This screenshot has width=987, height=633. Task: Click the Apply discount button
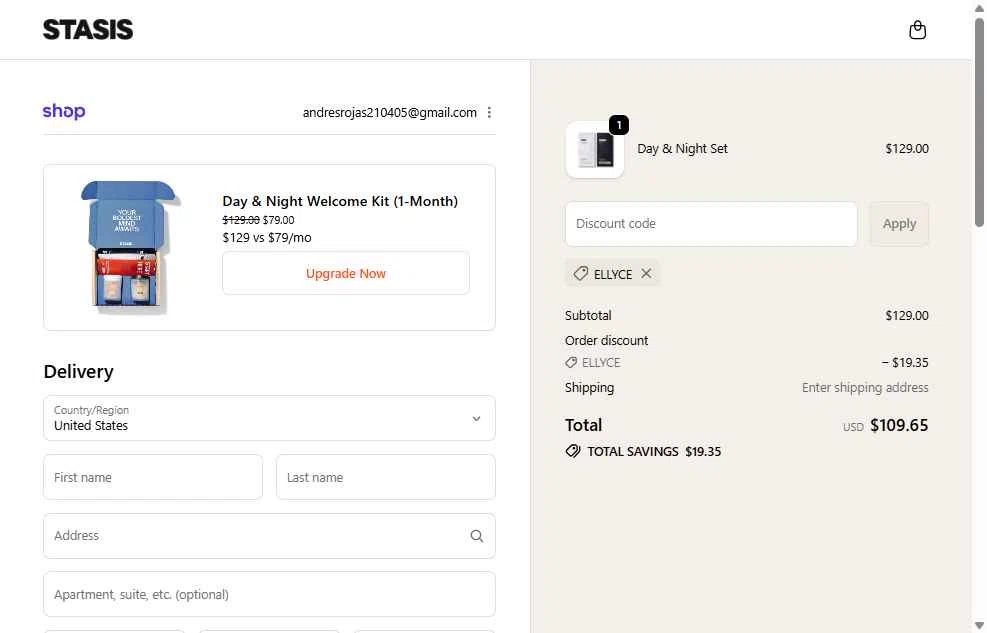[899, 223]
